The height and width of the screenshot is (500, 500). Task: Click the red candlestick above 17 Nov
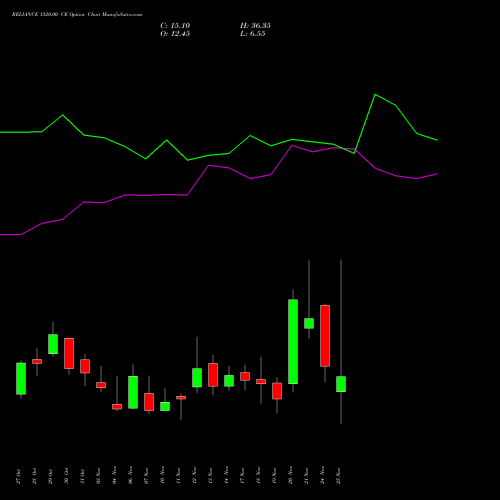245,376
